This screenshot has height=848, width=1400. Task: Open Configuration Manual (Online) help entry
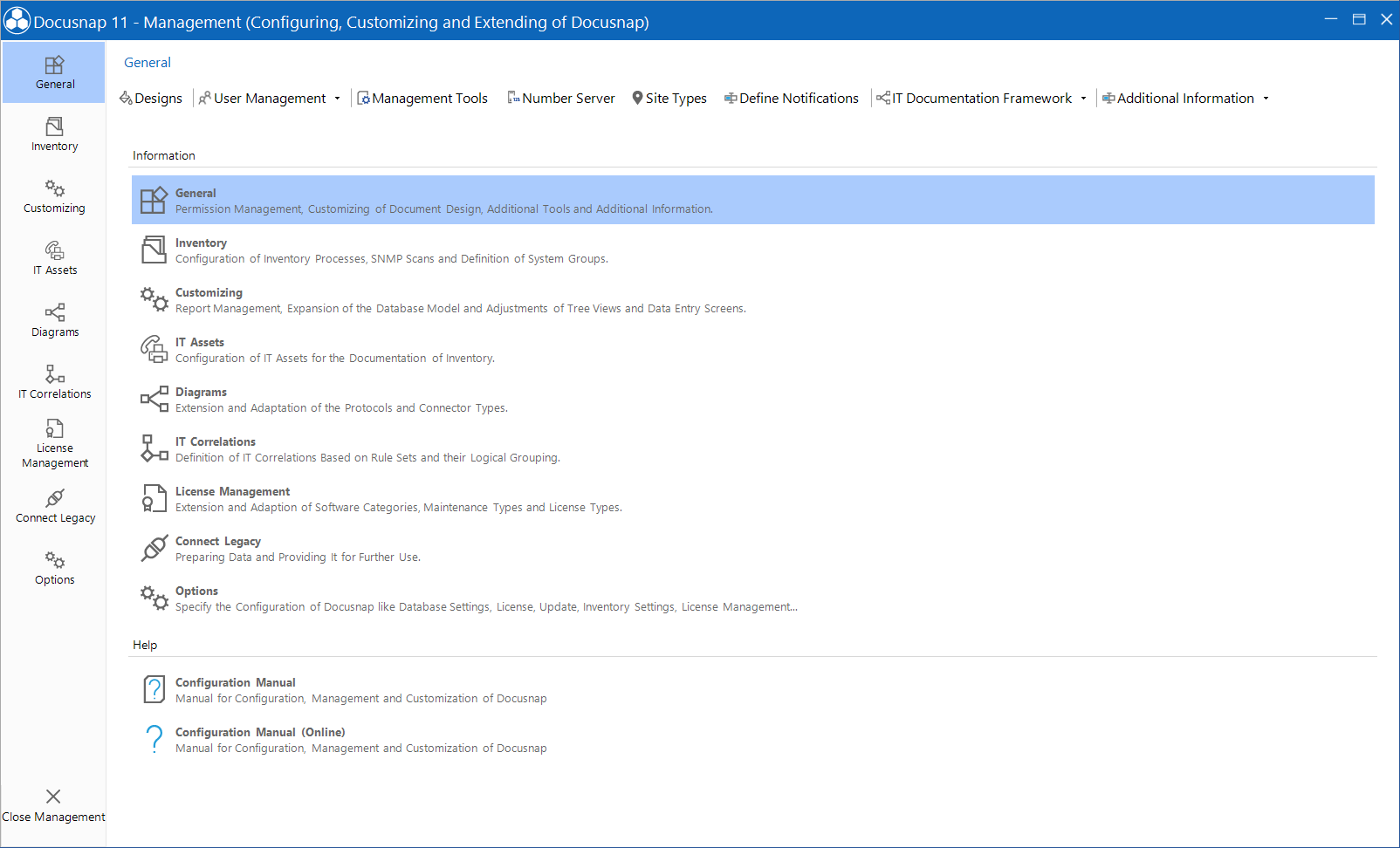[x=260, y=733]
